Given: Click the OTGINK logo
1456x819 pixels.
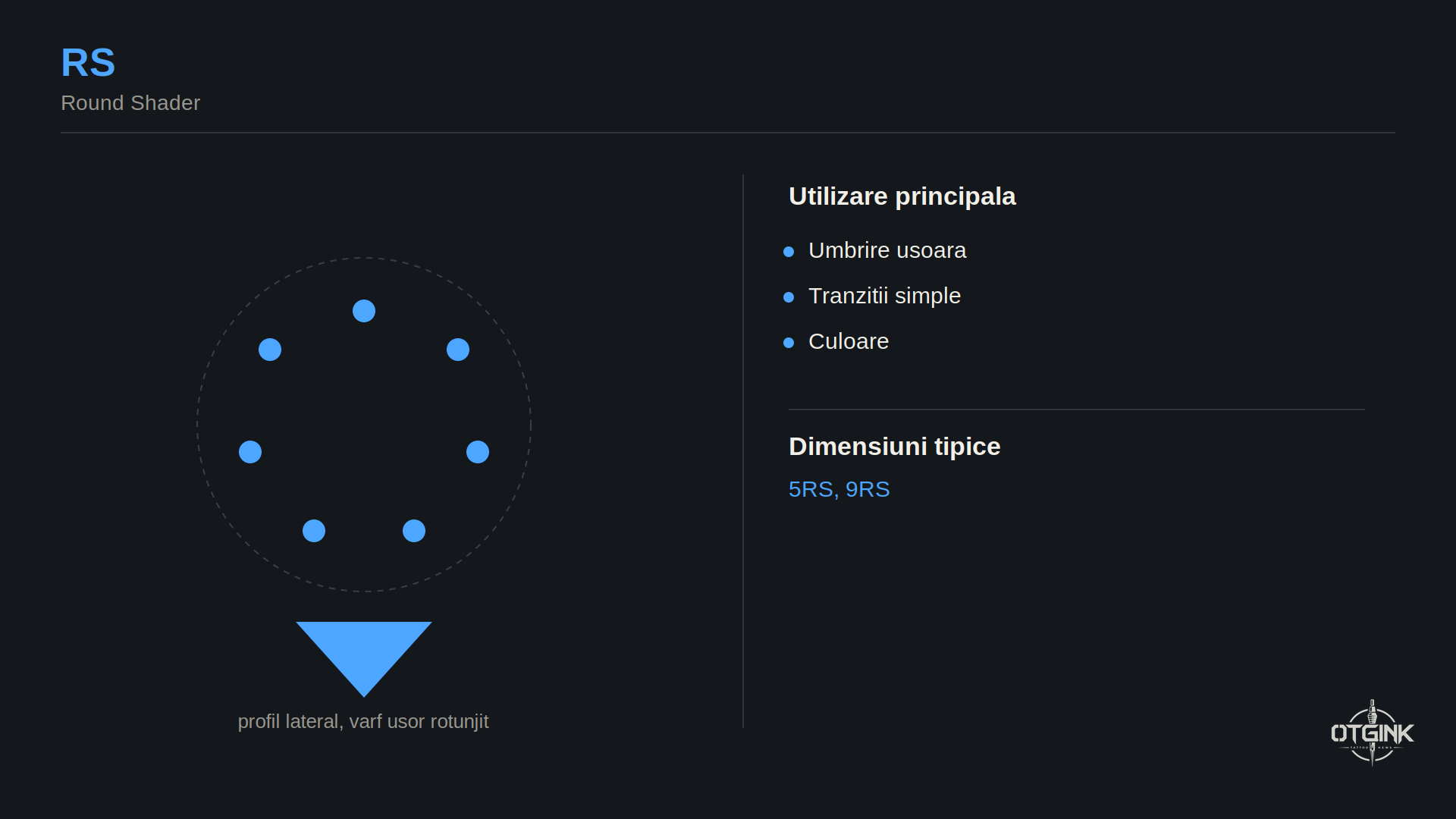Looking at the screenshot, I should tap(1372, 733).
